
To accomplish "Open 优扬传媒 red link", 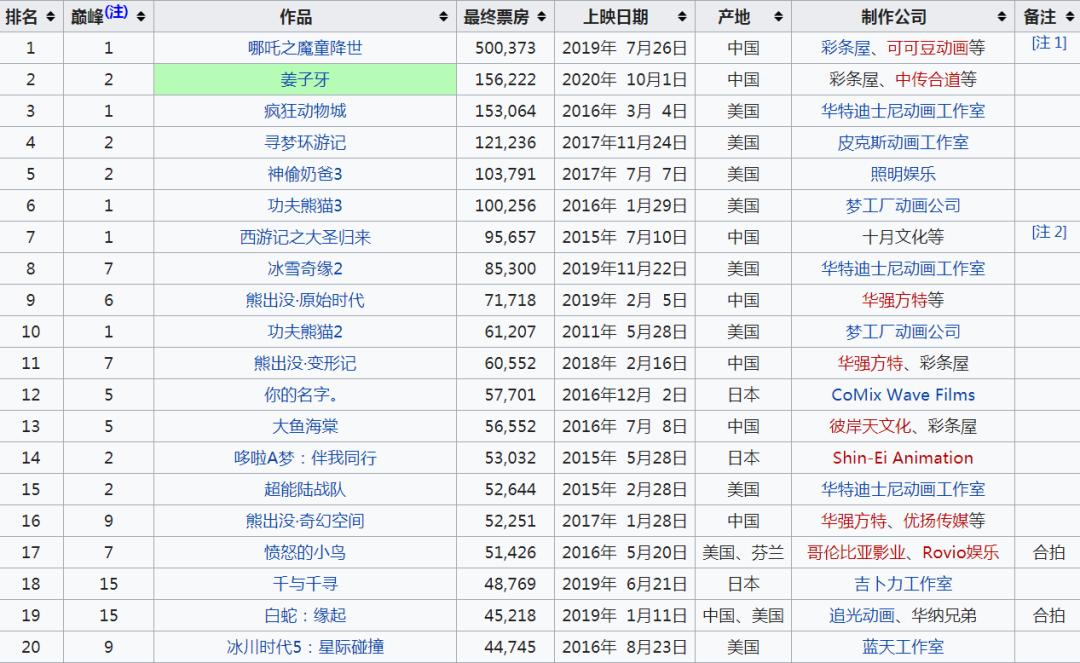I will click(x=936, y=521).
